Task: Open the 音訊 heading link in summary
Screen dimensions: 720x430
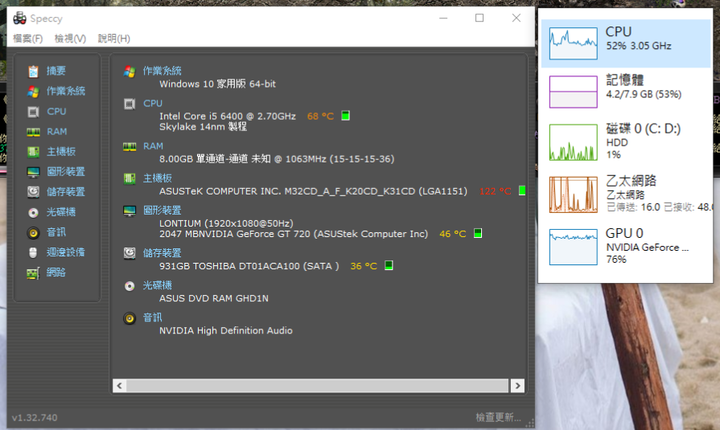Action: 152,317
